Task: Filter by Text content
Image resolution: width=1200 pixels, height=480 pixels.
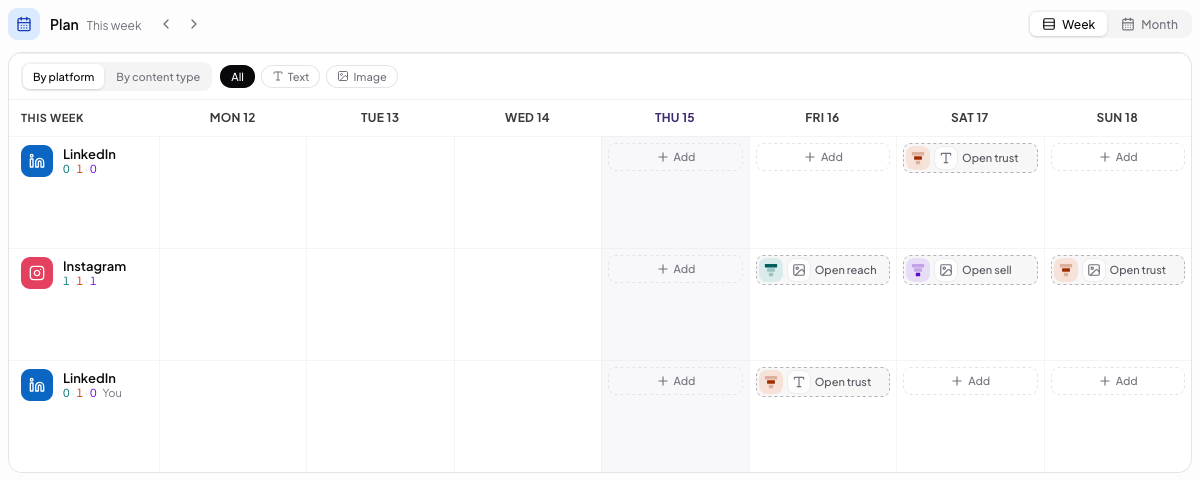Action: coord(290,77)
